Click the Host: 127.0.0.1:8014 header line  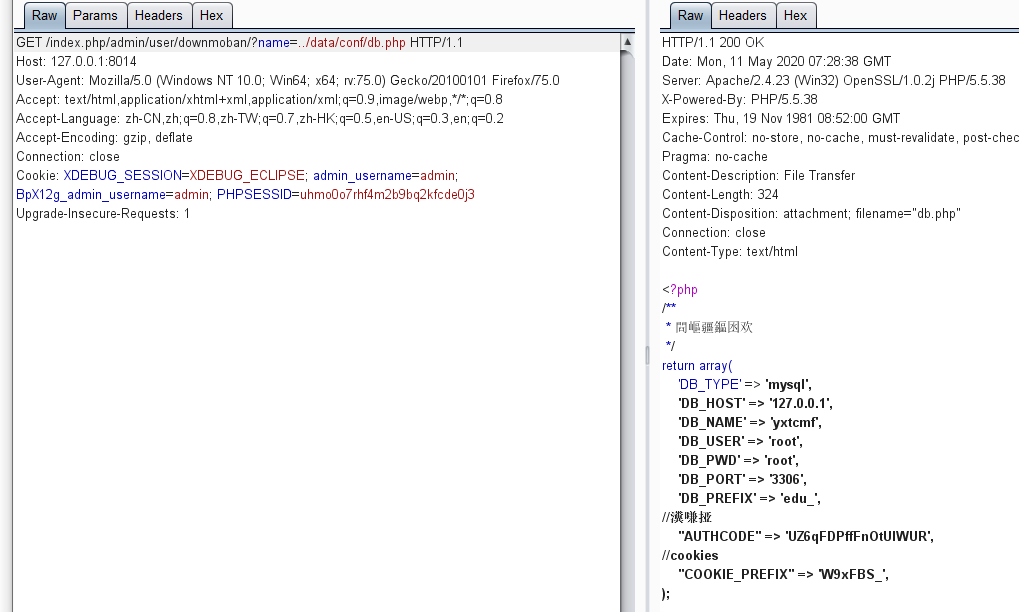pos(76,62)
